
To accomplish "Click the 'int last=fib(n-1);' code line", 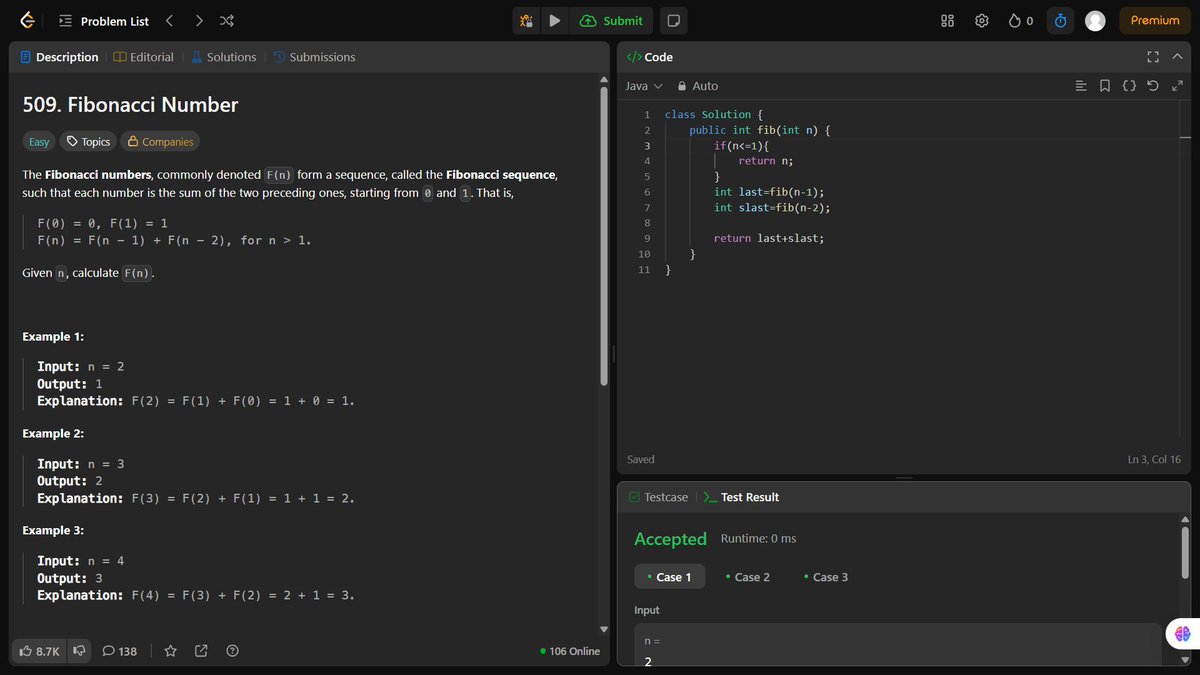I will pos(768,192).
